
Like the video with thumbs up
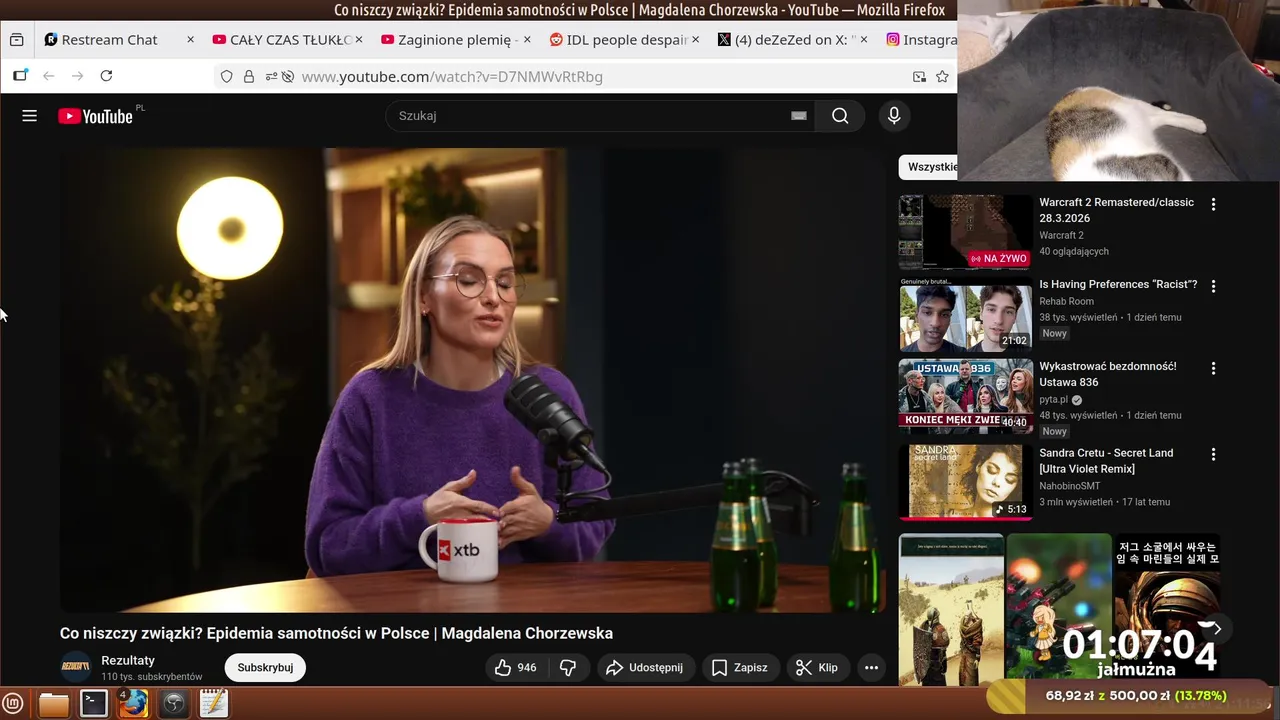(516, 668)
